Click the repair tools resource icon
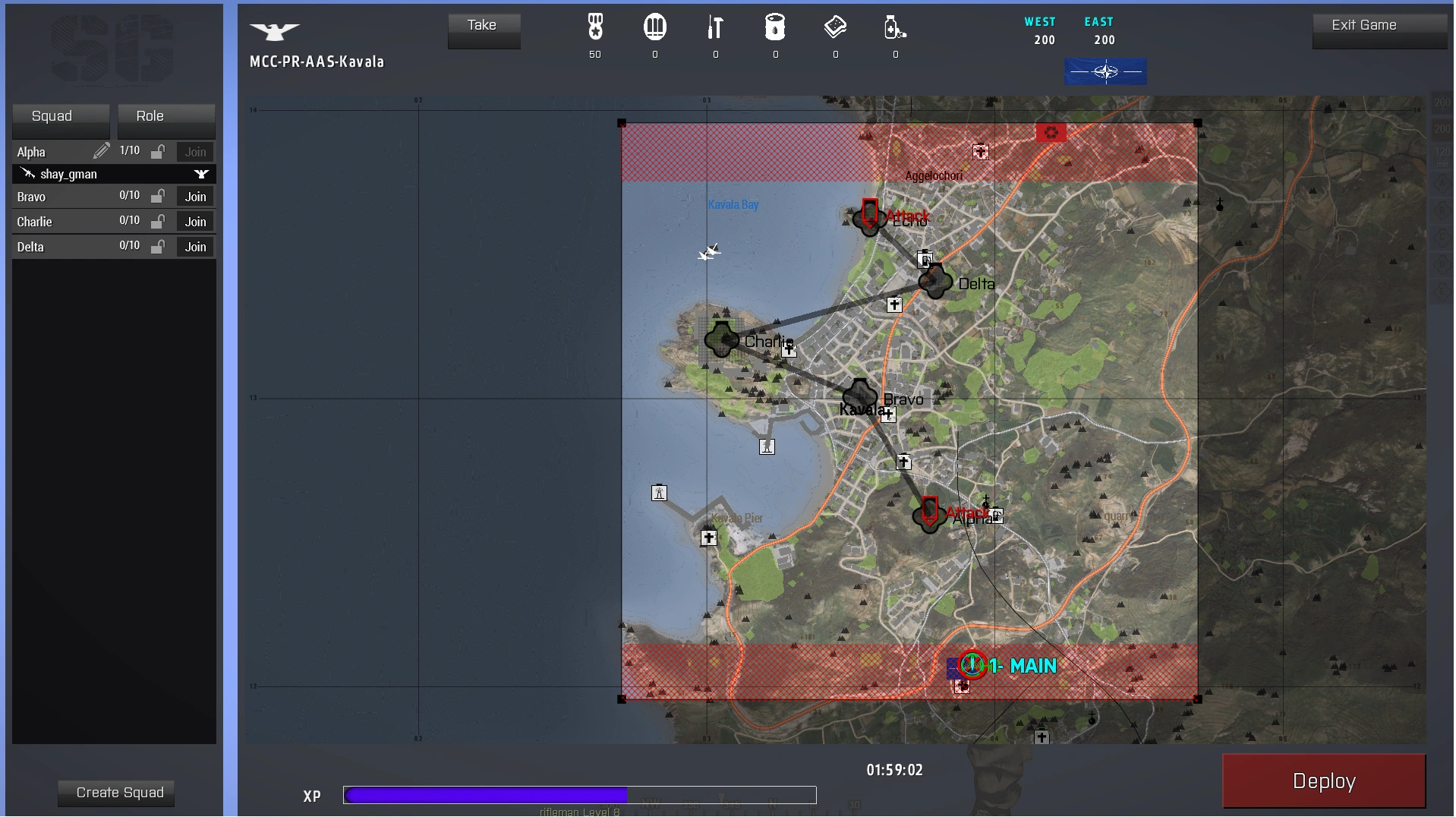 tap(715, 27)
